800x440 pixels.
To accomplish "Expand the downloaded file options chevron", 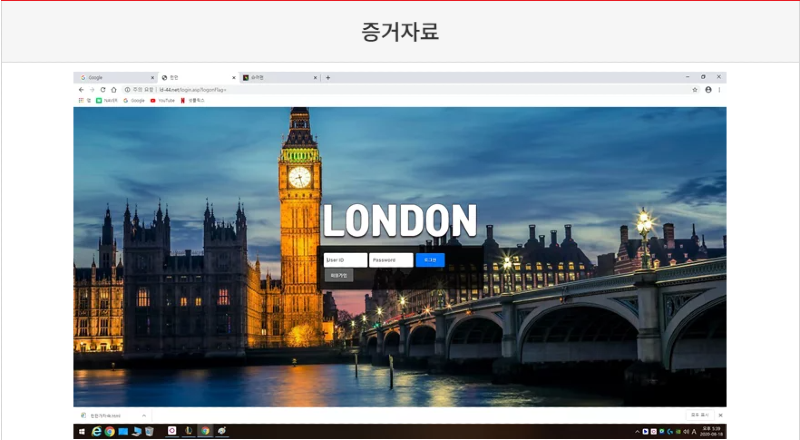I will point(143,415).
